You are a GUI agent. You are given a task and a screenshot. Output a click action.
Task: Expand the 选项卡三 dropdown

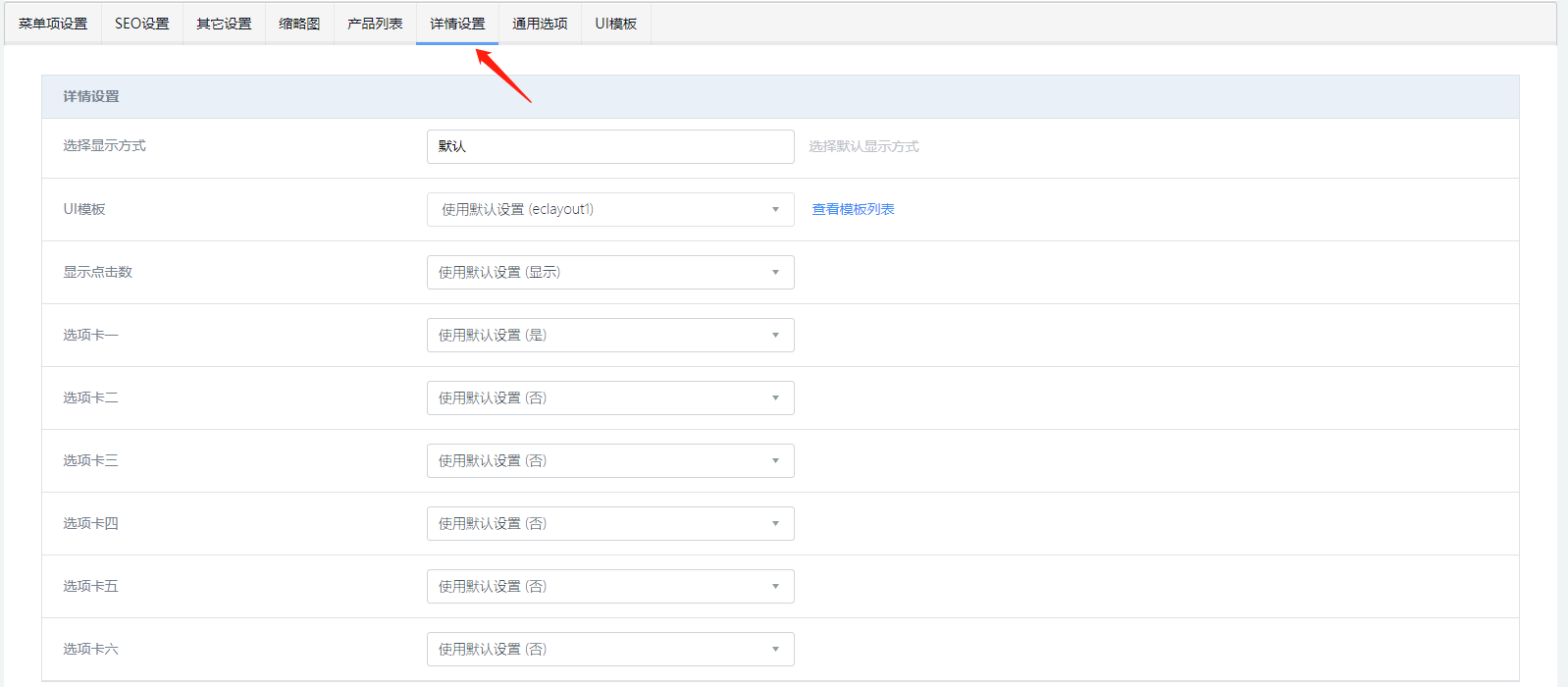pos(609,460)
